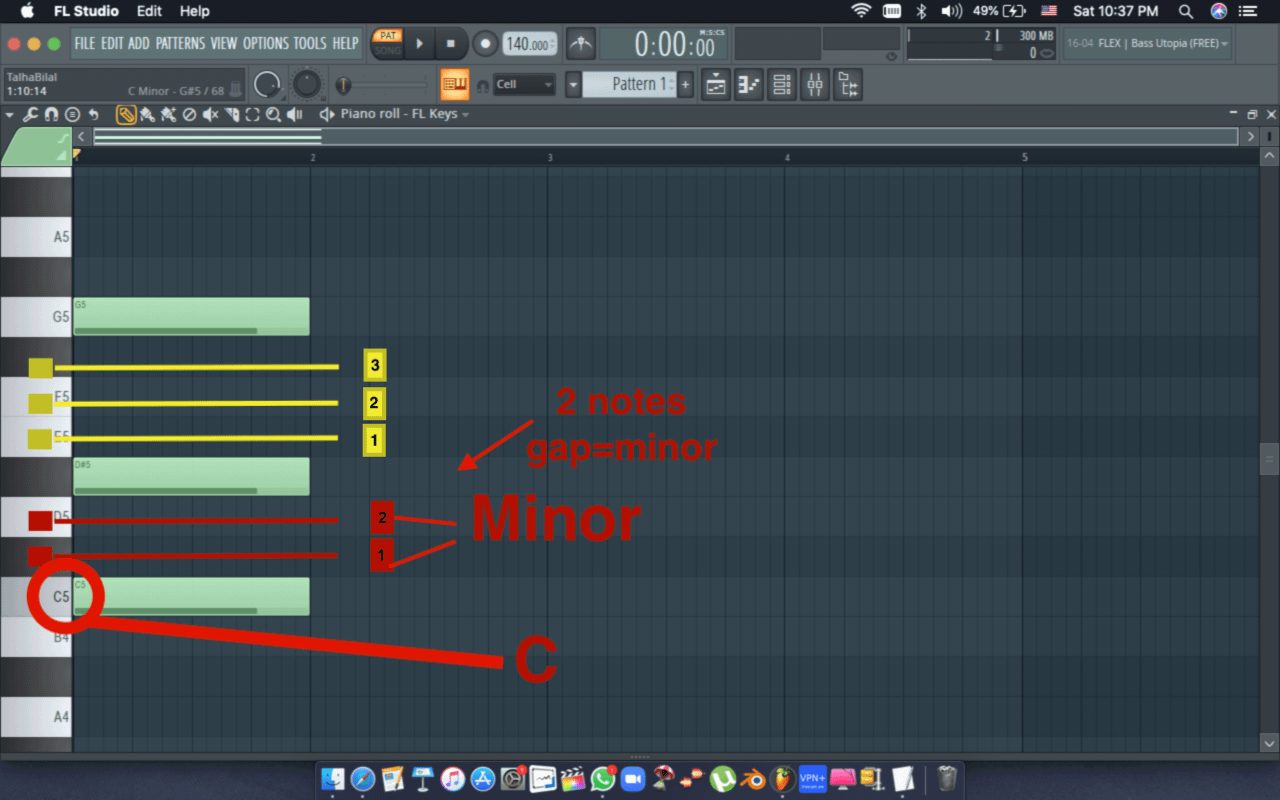The image size is (1280, 800).
Task: Open the Browser/plugin picker icon
Action: point(848,85)
